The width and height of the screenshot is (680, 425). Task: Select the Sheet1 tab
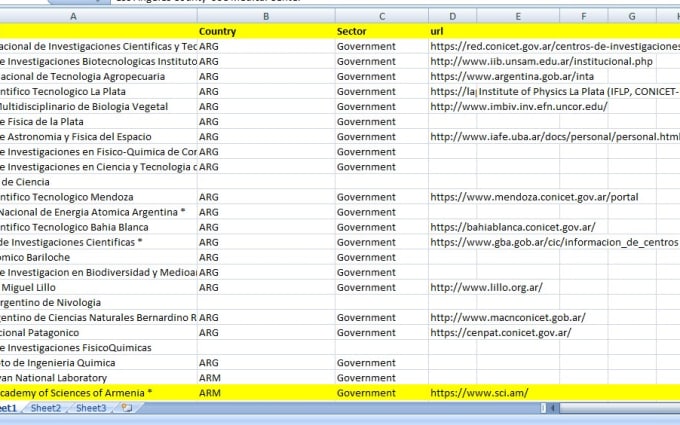click(x=7, y=408)
